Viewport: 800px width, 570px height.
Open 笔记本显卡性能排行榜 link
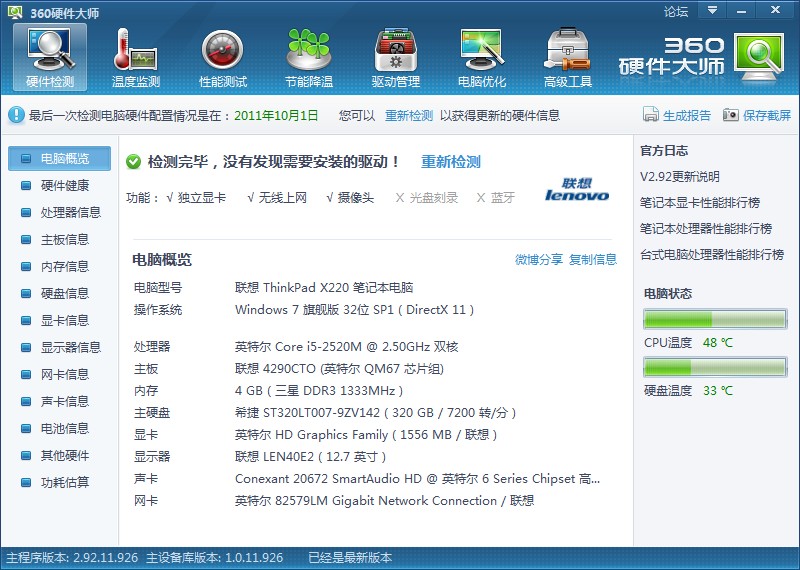point(700,203)
